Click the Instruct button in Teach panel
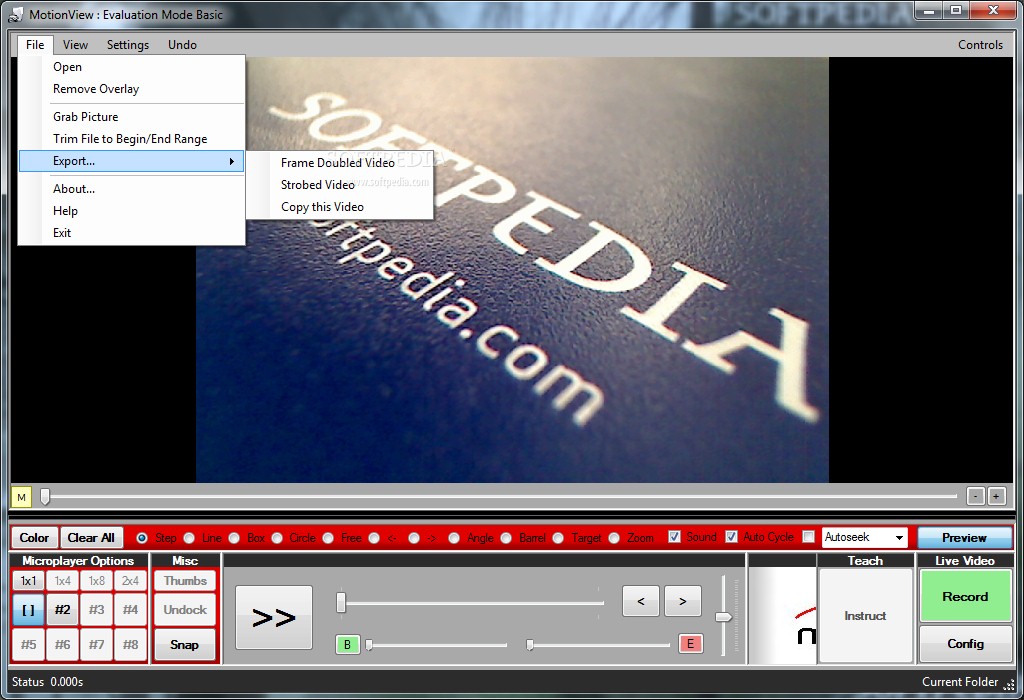Image resolution: width=1024 pixels, height=700 pixels. 865,616
